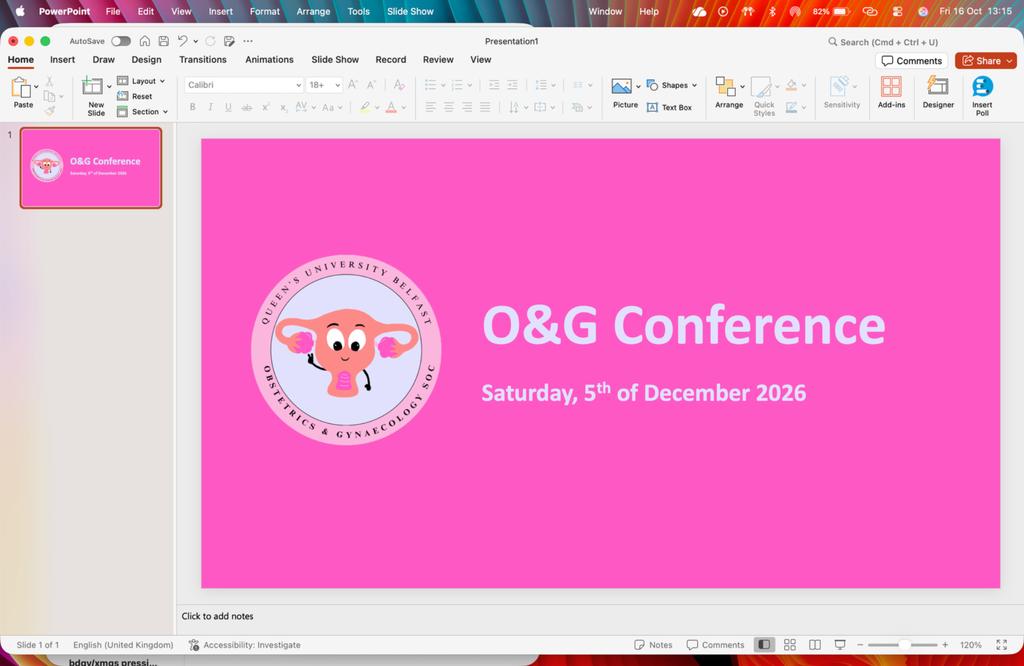The image size is (1024, 666).
Task: Toggle Subscript formatting
Action: (x=283, y=107)
